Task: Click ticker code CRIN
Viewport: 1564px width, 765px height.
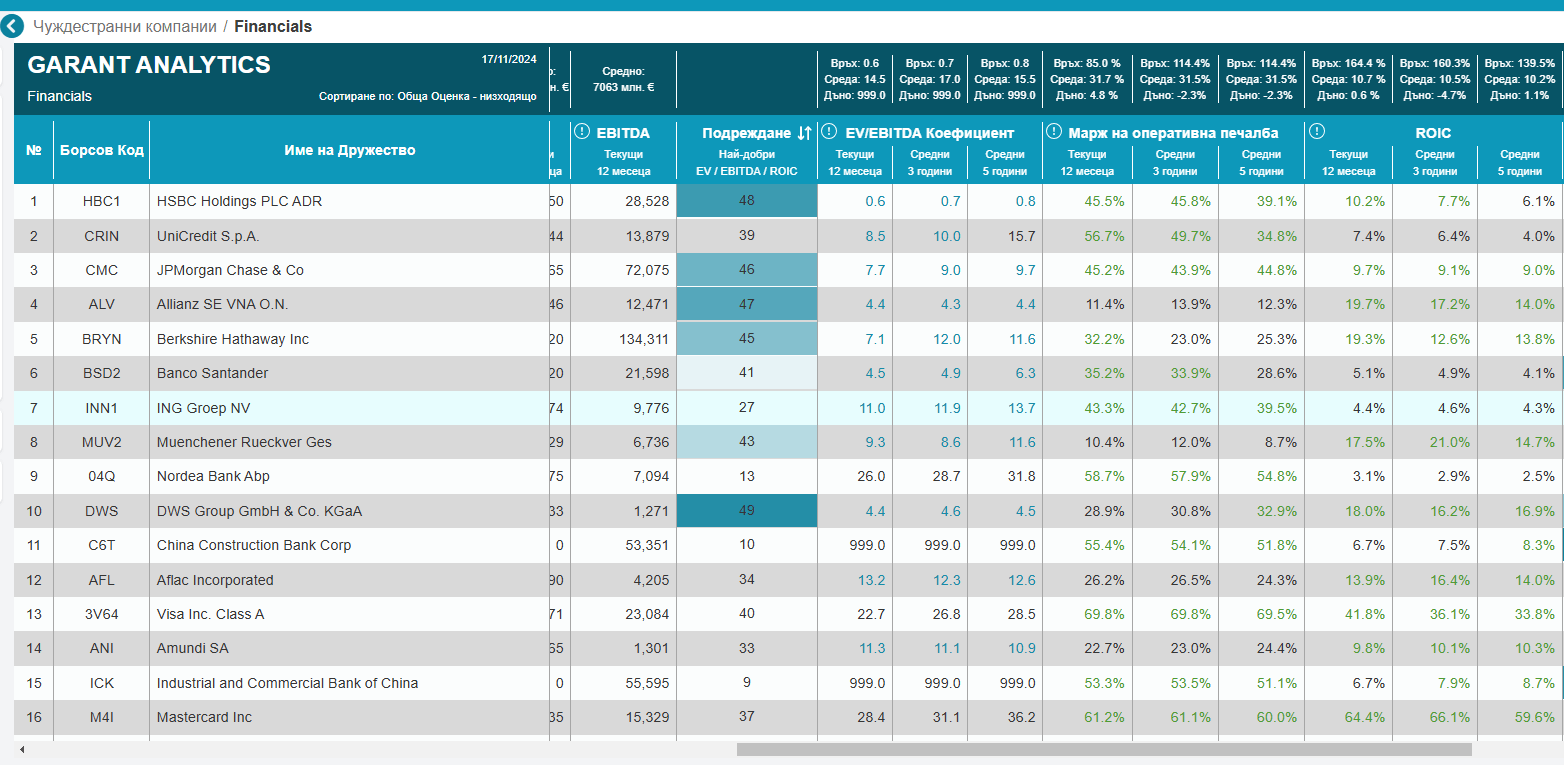Action: 101,236
